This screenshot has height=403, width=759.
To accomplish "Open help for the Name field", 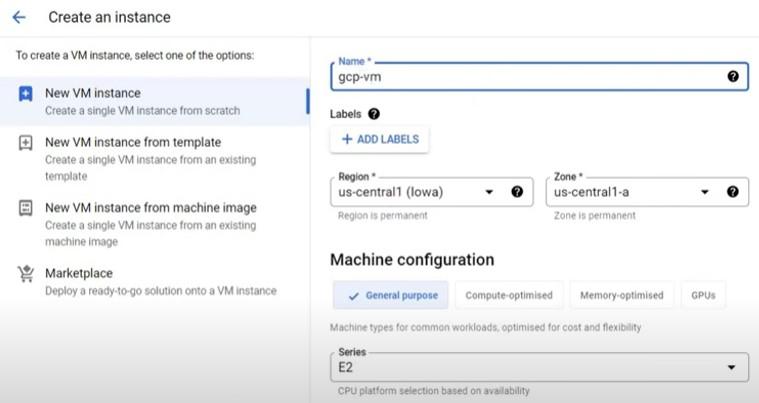I will (x=733, y=76).
